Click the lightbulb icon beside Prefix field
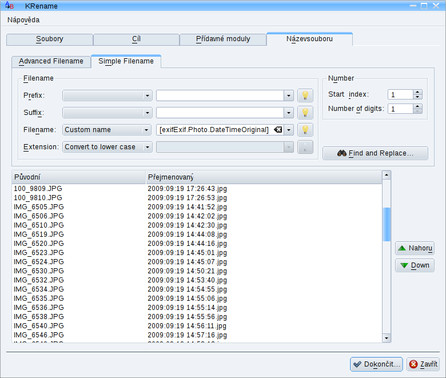Image resolution: width=446 pixels, height=378 pixels. (305, 95)
